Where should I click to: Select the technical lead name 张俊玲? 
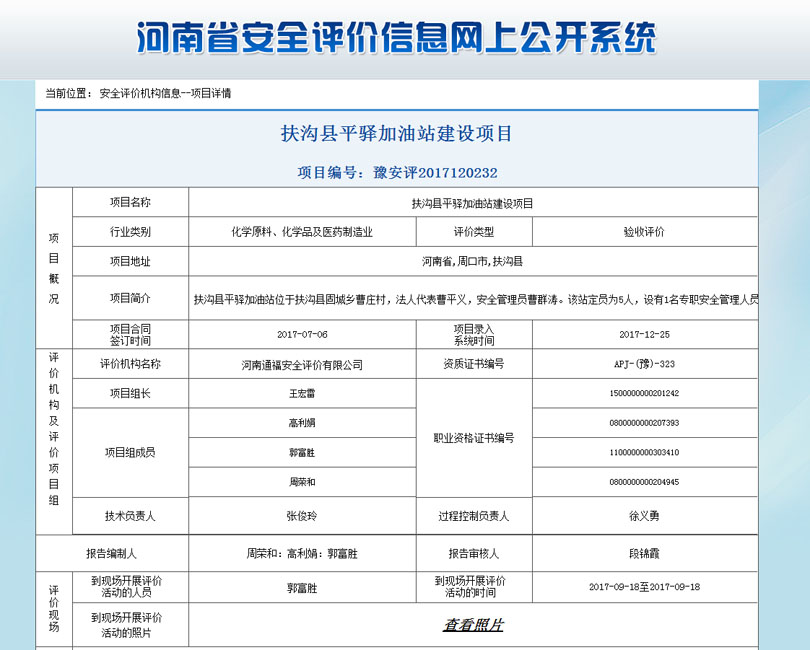(x=302, y=516)
